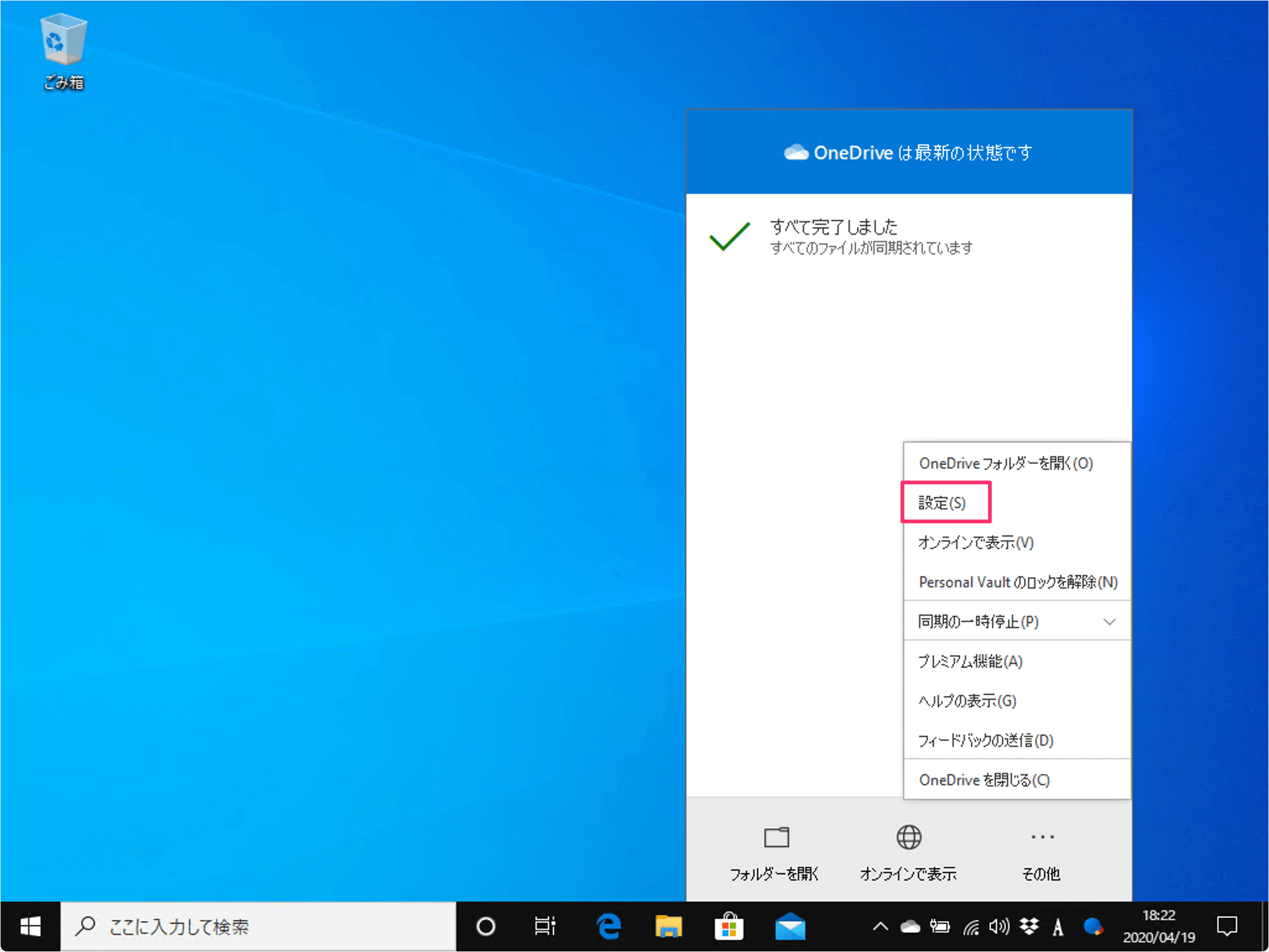This screenshot has width=1269, height=952.
Task: Click the IME input mode A icon
Action: [1058, 927]
